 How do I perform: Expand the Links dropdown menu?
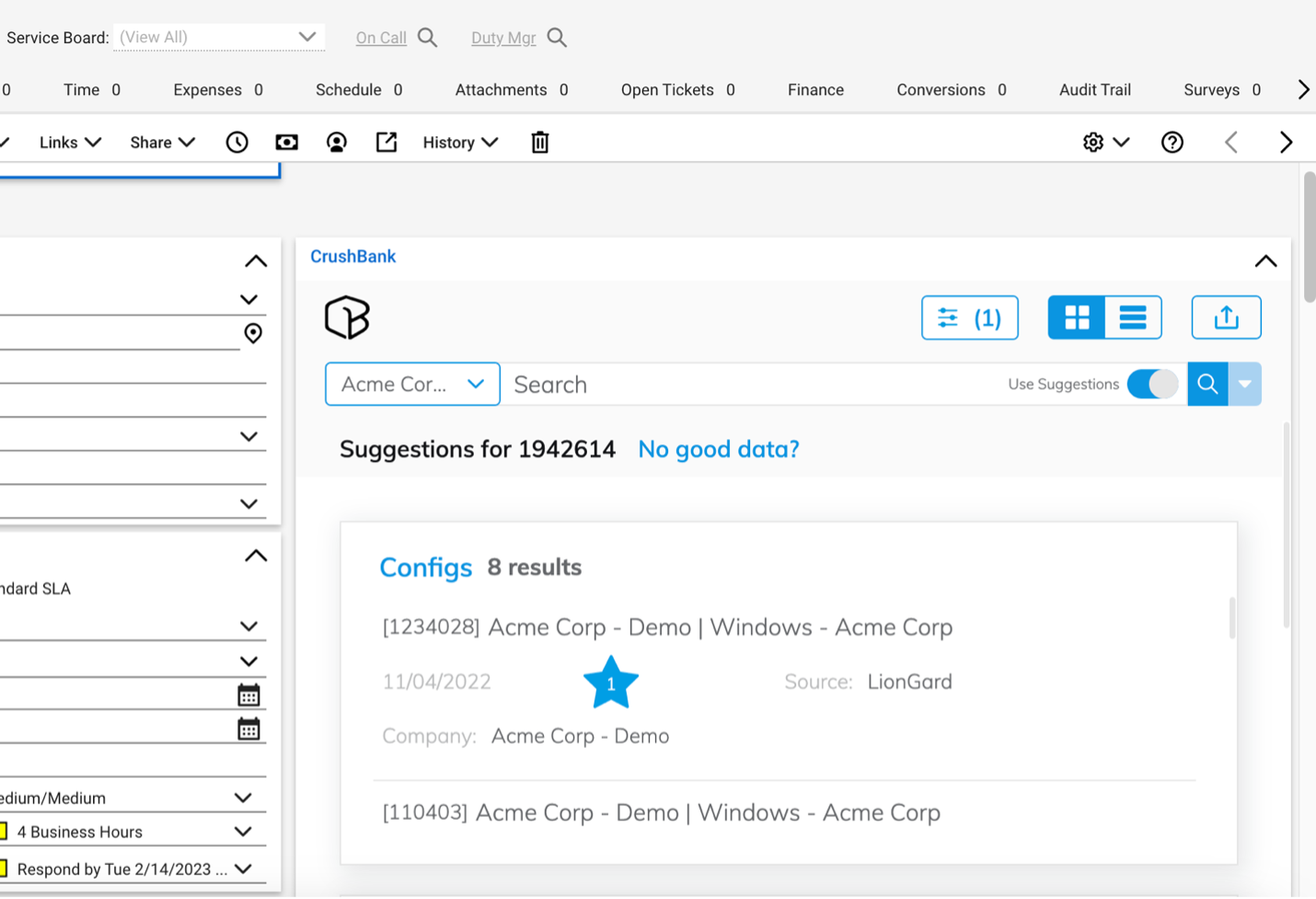coord(70,142)
